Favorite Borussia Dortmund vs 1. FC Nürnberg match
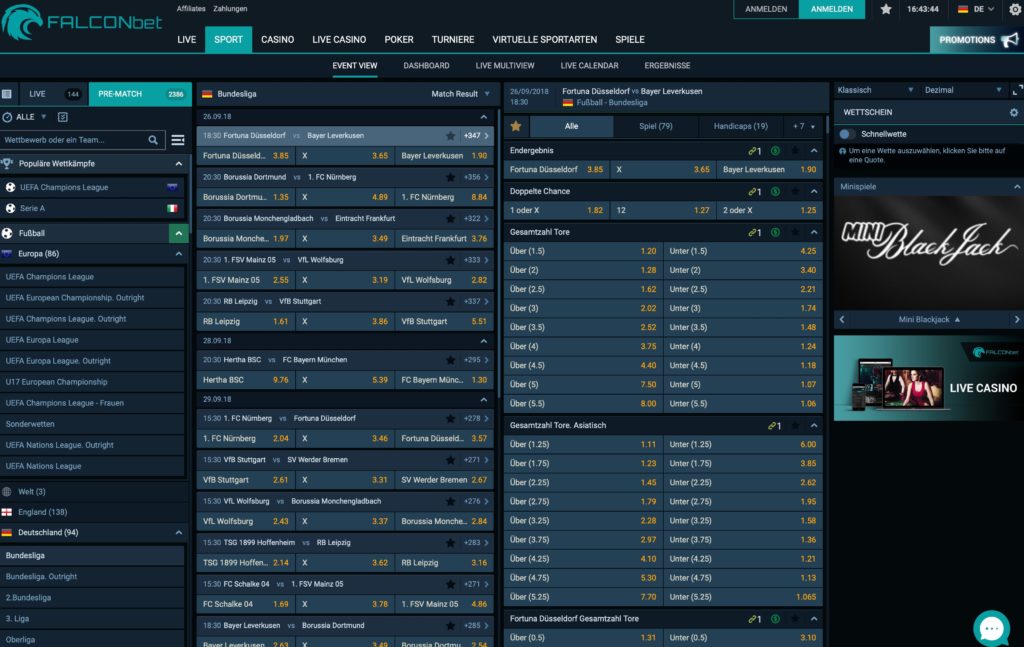The image size is (1024, 647). pos(450,177)
